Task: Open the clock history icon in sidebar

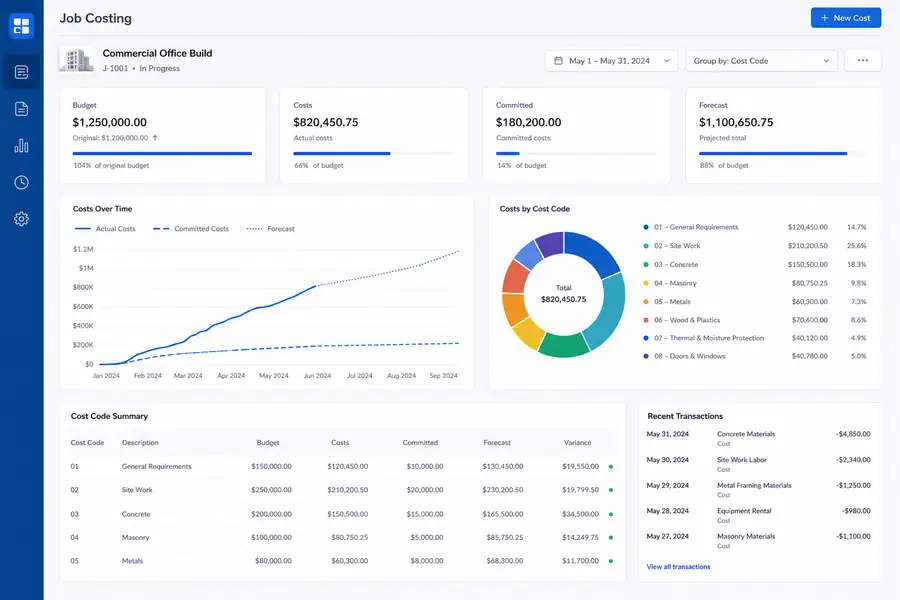Action: click(21, 183)
